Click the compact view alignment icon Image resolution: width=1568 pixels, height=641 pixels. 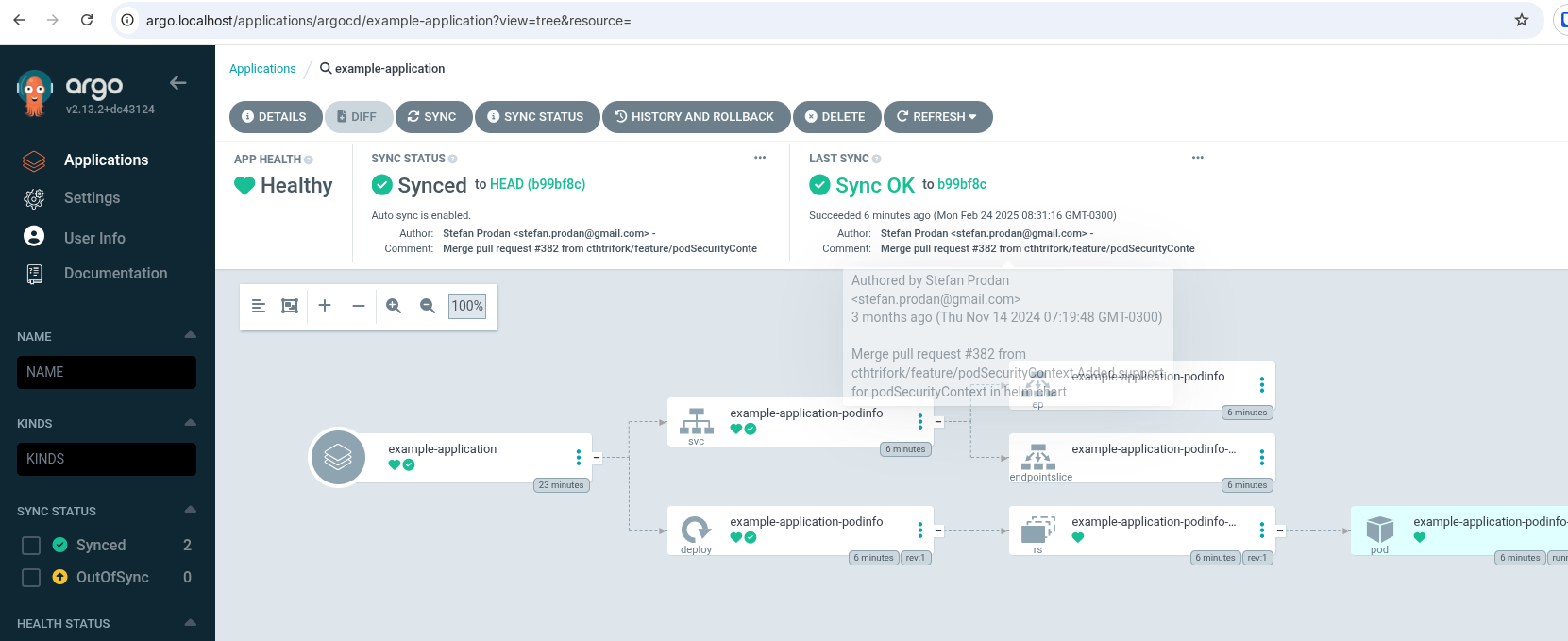259,306
